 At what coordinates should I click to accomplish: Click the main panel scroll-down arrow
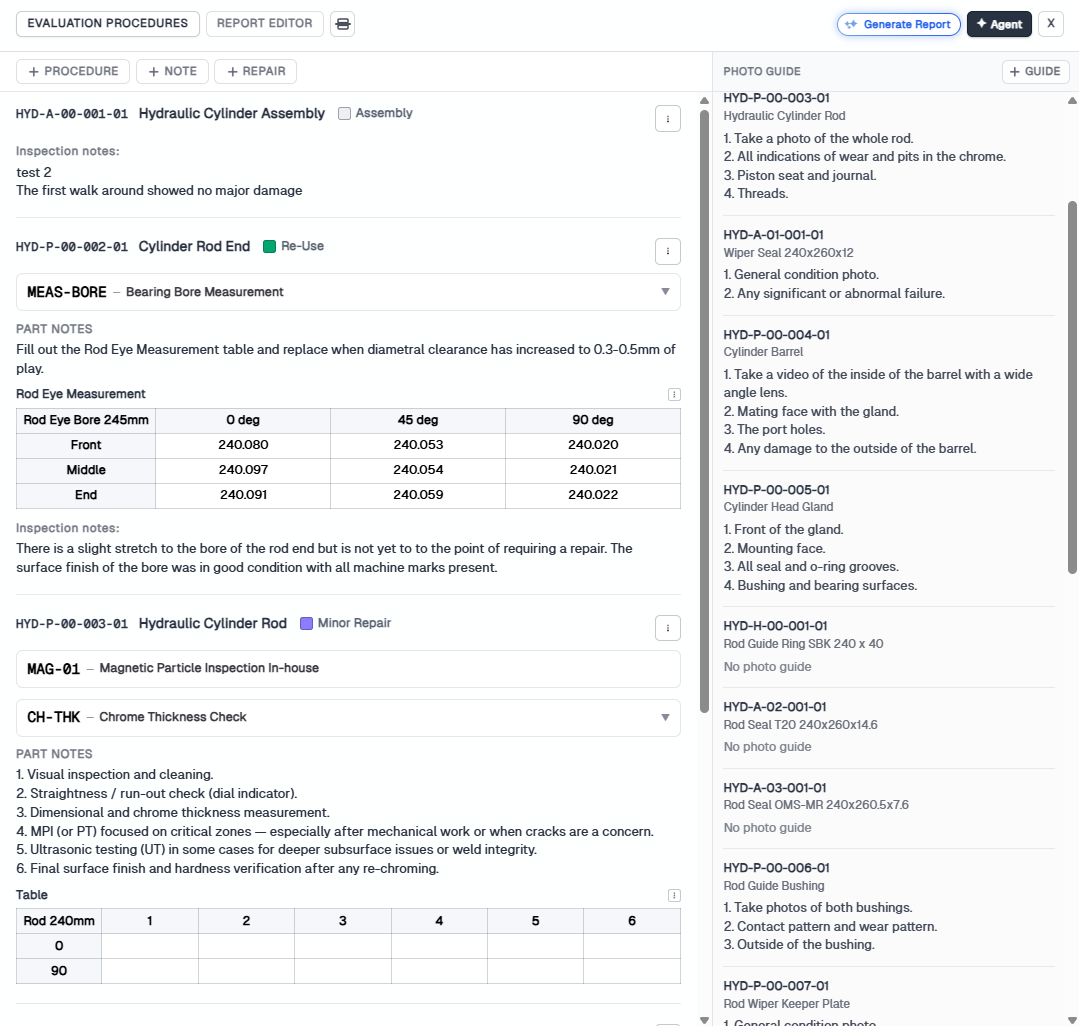click(x=704, y=1020)
